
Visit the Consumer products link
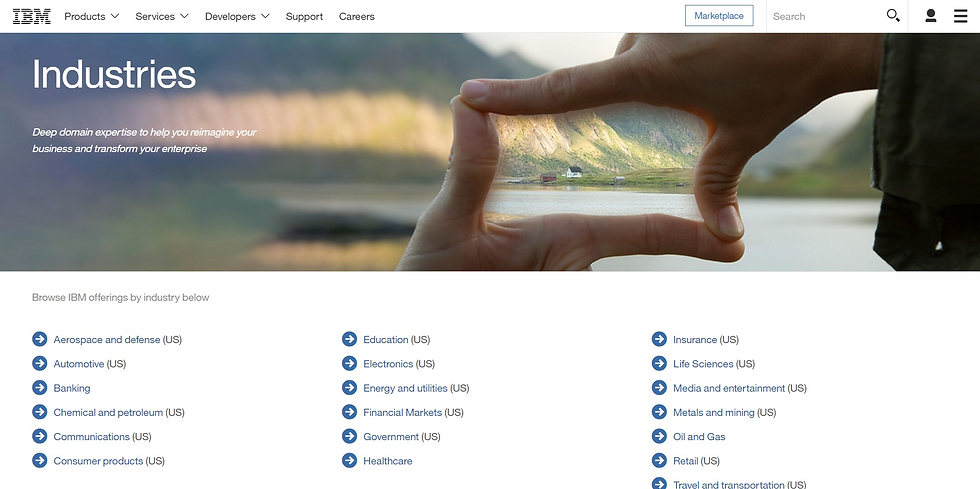pyautogui.click(x=98, y=461)
